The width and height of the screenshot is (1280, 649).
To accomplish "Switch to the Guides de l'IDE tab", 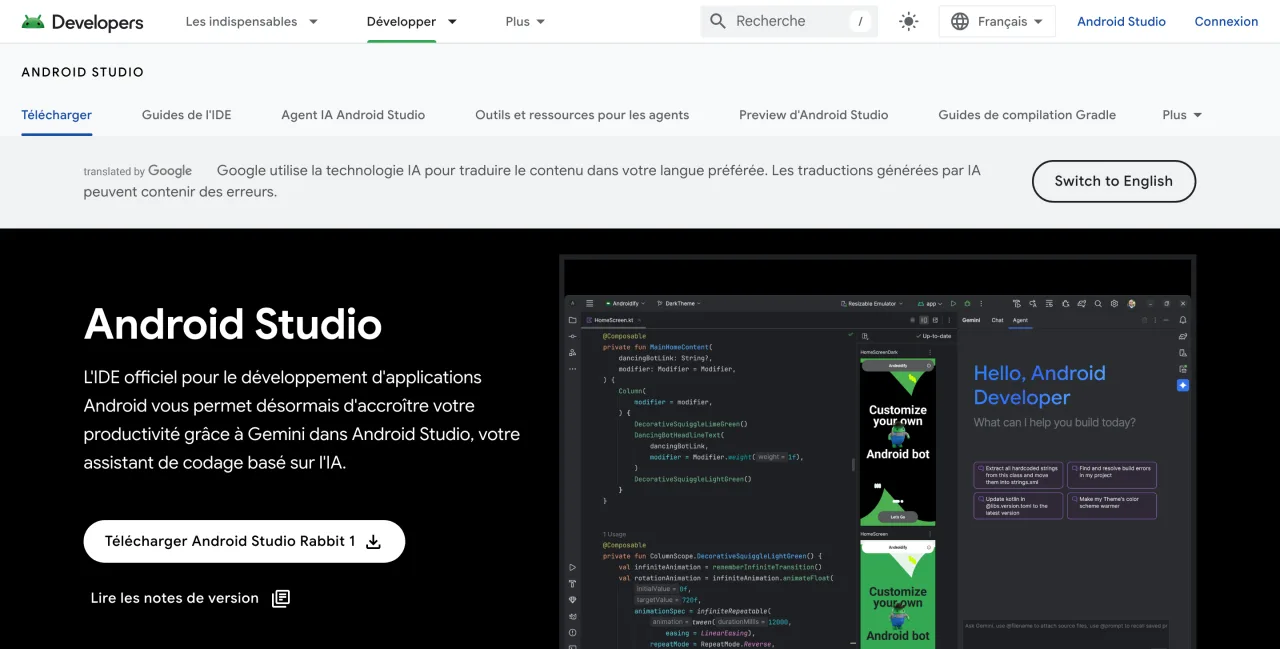I will pyautogui.click(x=187, y=115).
